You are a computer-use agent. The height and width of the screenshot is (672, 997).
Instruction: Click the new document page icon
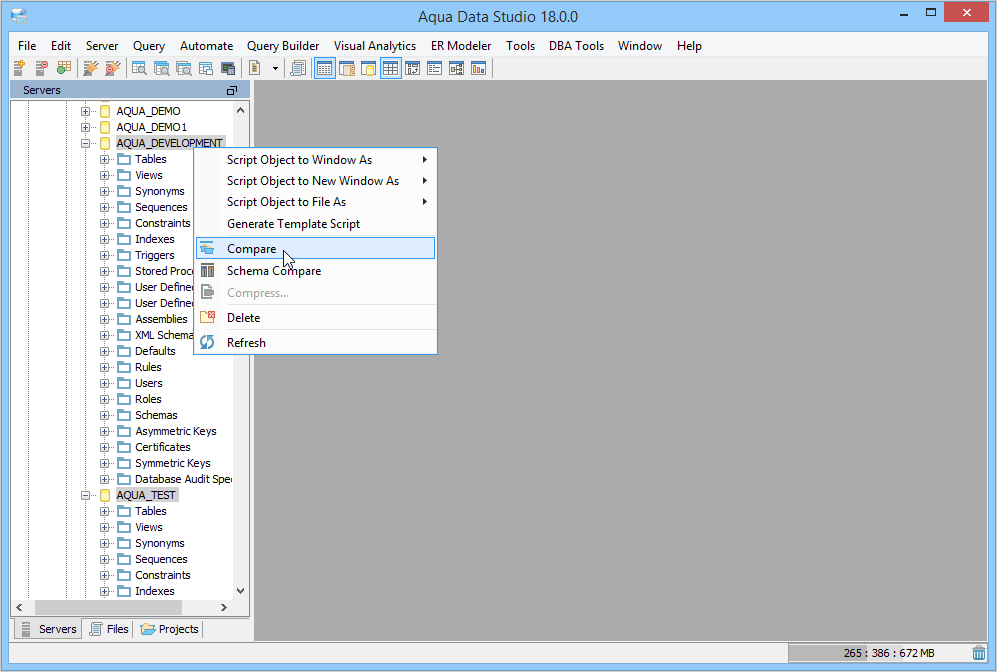click(x=255, y=68)
